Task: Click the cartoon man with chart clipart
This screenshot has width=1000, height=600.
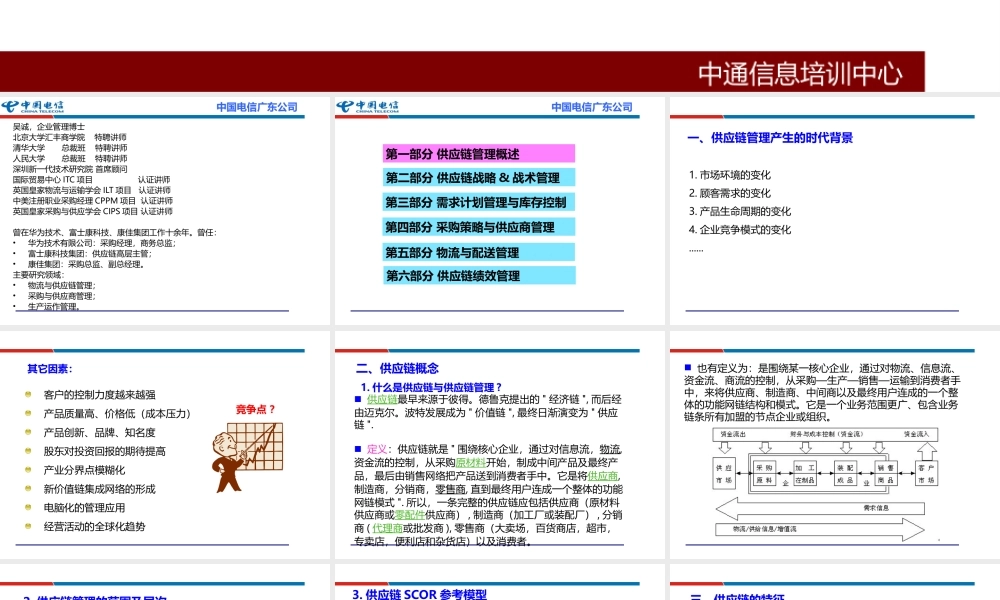Action: pyautogui.click(x=247, y=457)
